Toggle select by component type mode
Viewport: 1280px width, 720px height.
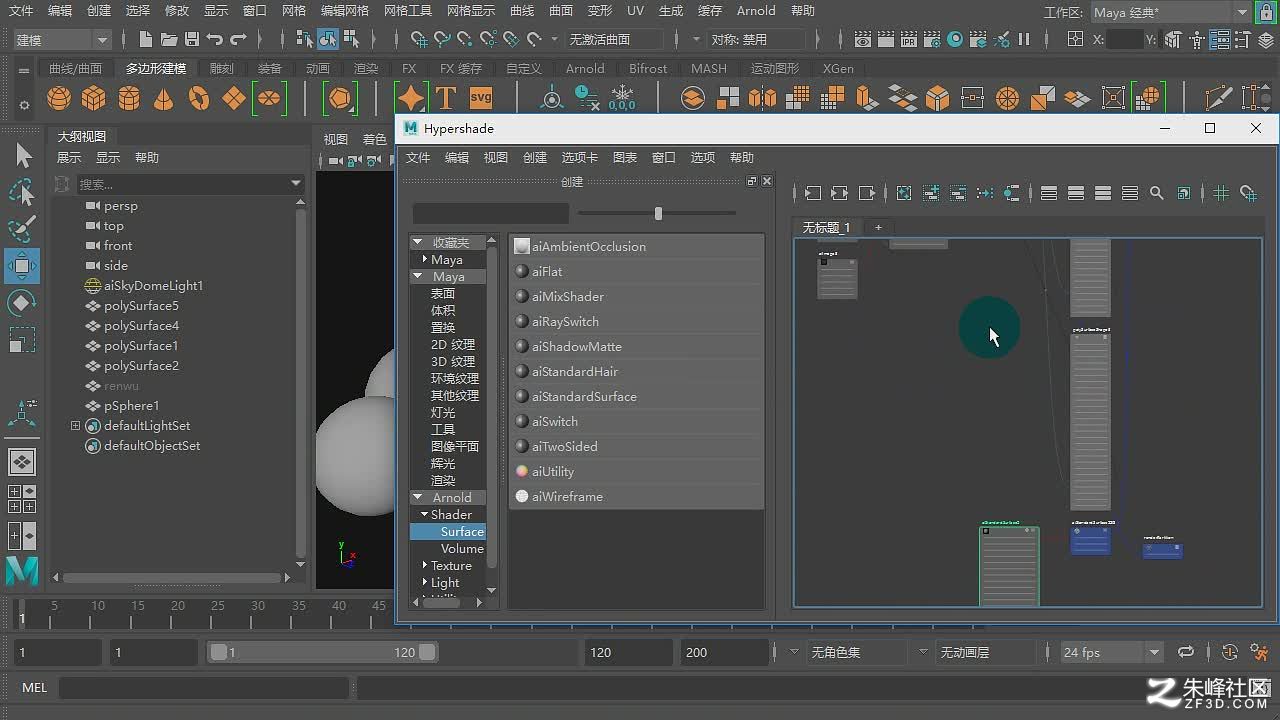pyautogui.click(x=351, y=39)
